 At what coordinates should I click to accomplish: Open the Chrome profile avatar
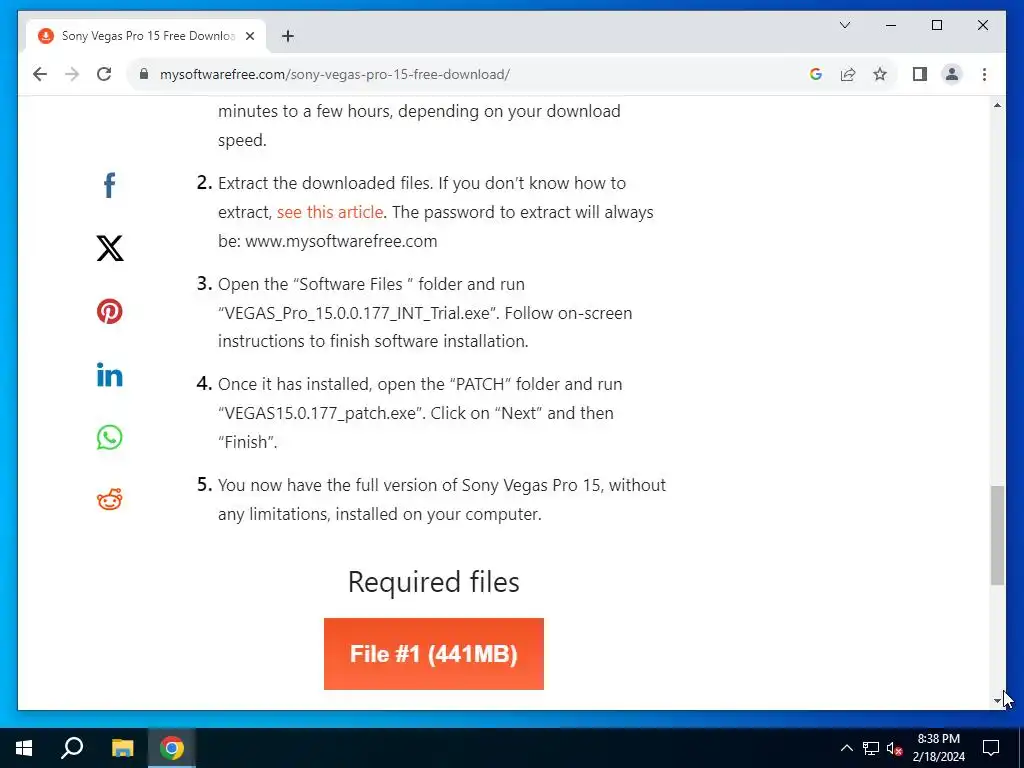pyautogui.click(x=952, y=74)
